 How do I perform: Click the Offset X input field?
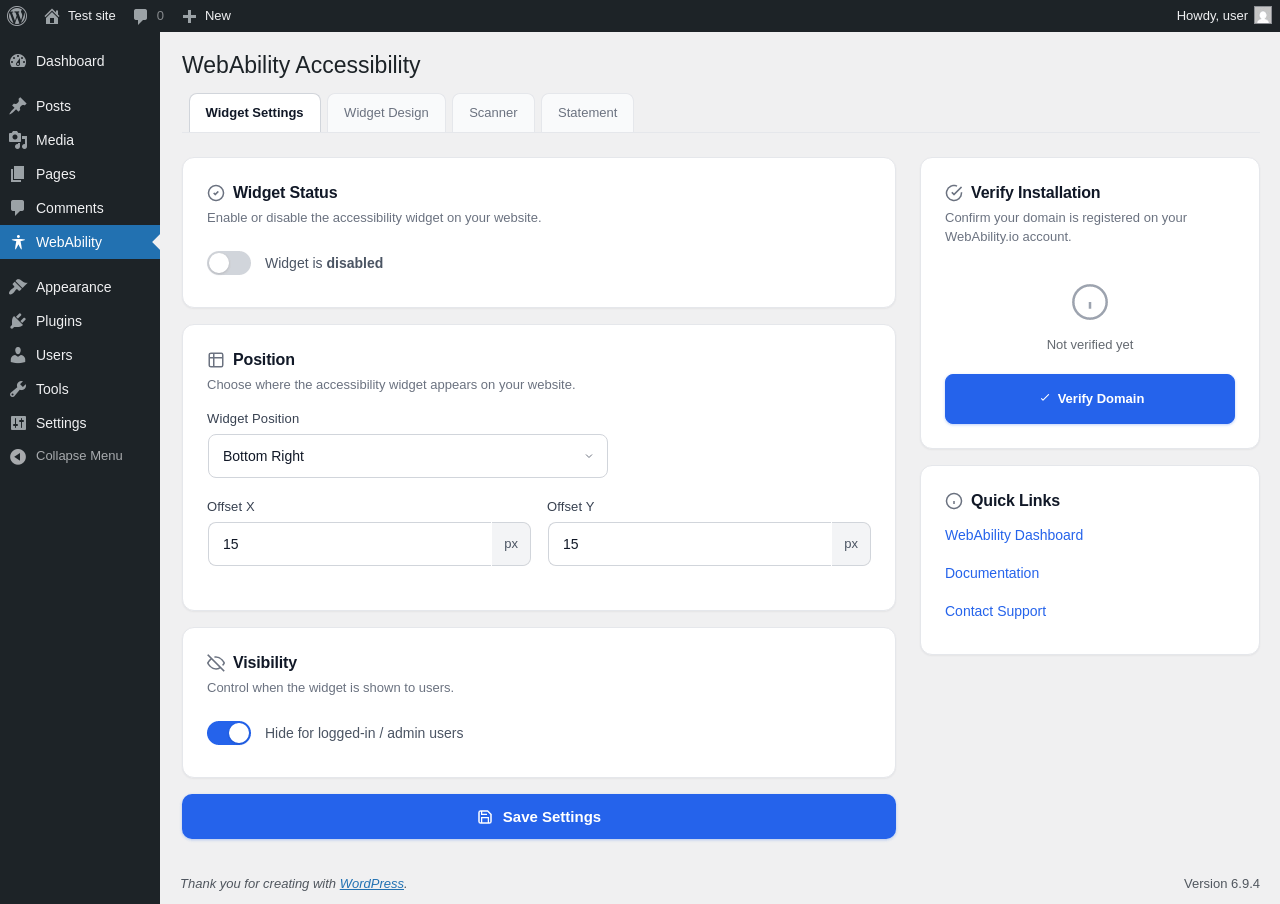350,544
